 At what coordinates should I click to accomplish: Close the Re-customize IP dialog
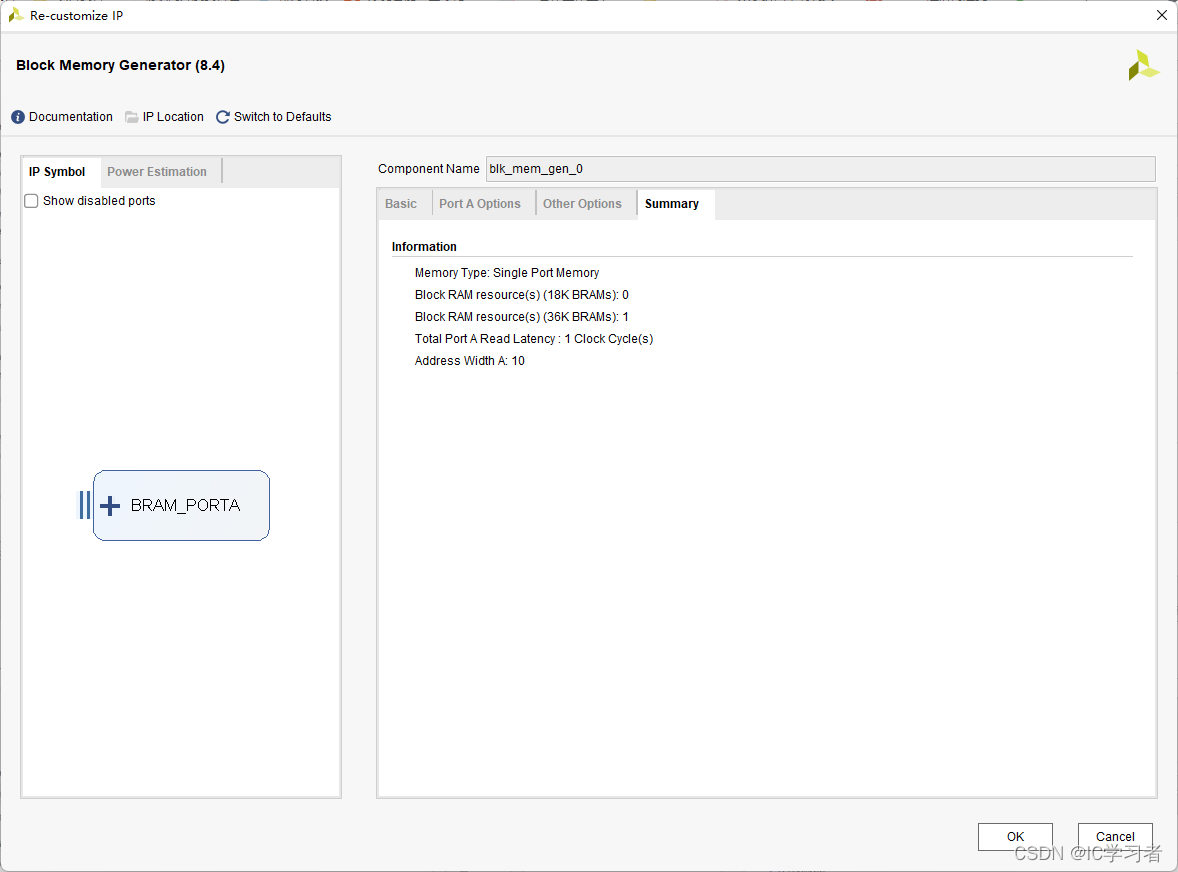pyautogui.click(x=1161, y=15)
